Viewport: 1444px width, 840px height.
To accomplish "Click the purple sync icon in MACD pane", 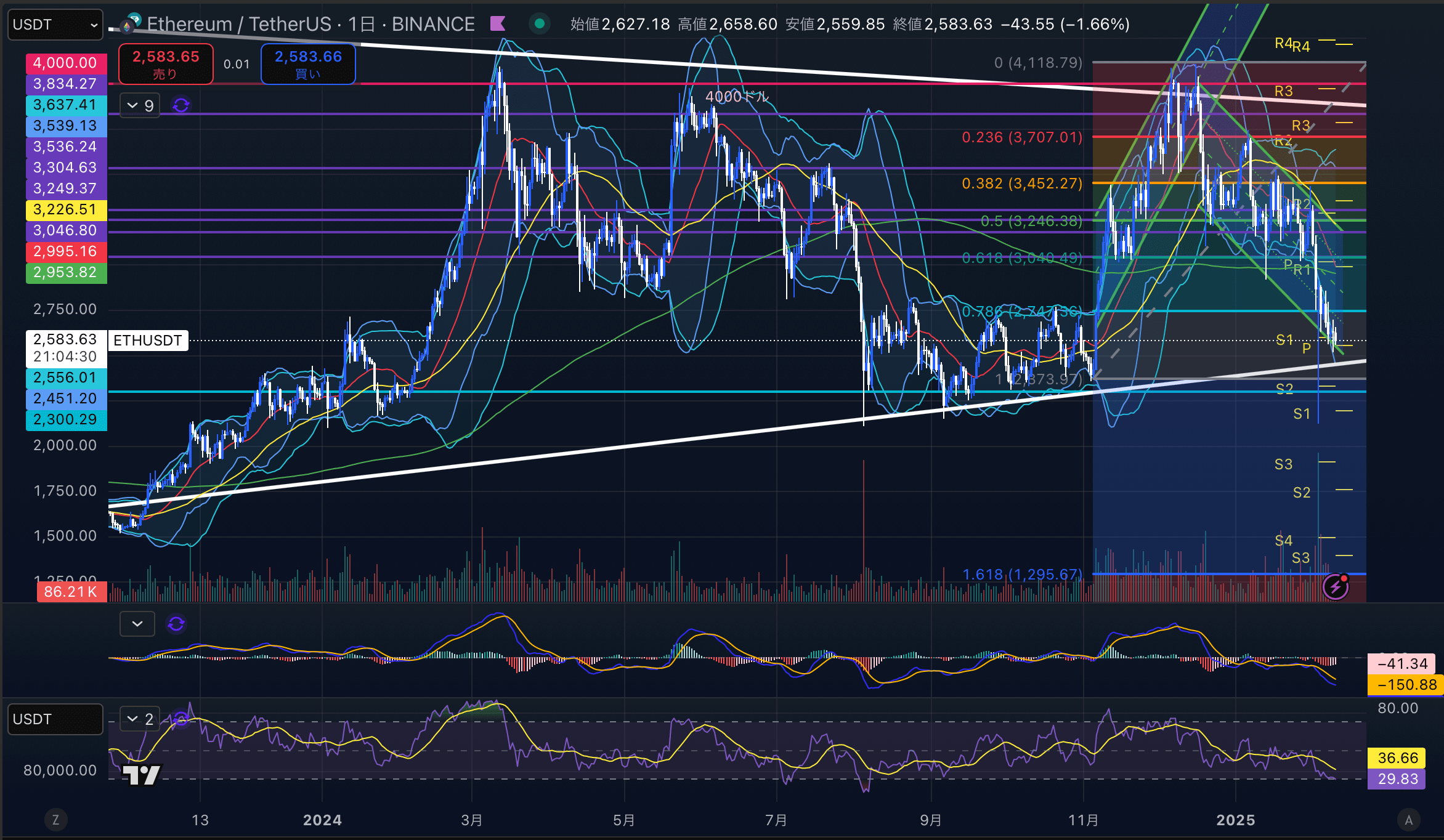I will point(176,624).
